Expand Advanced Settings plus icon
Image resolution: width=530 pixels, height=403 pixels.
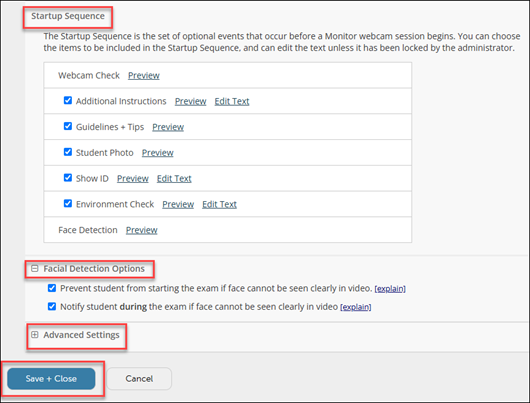tap(34, 335)
